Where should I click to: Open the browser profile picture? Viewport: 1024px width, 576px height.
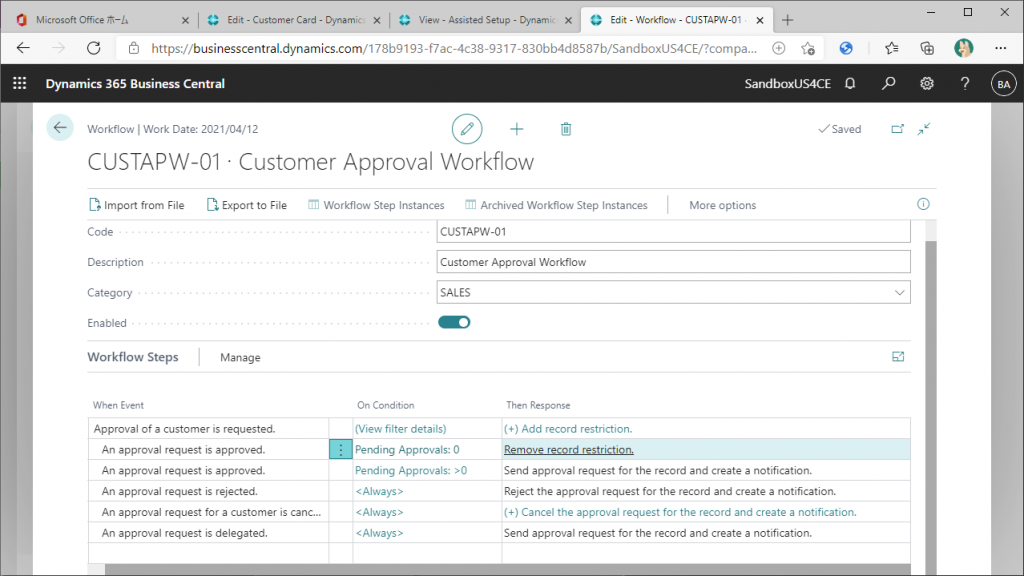[963, 48]
